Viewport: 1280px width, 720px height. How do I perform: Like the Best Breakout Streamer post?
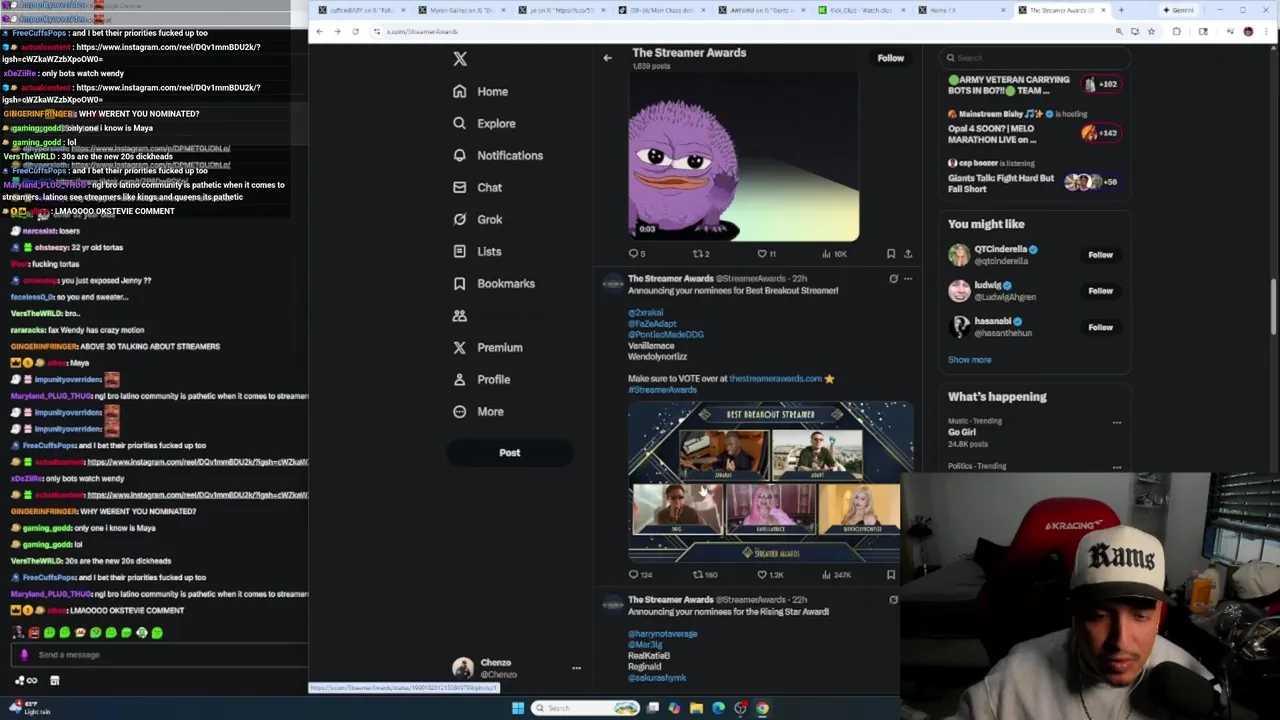coord(770,575)
